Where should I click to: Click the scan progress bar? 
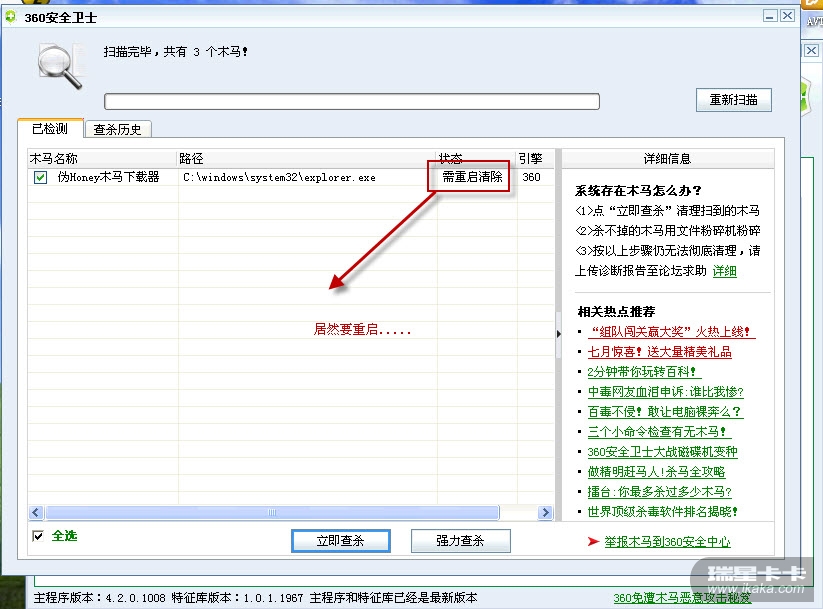tap(352, 101)
